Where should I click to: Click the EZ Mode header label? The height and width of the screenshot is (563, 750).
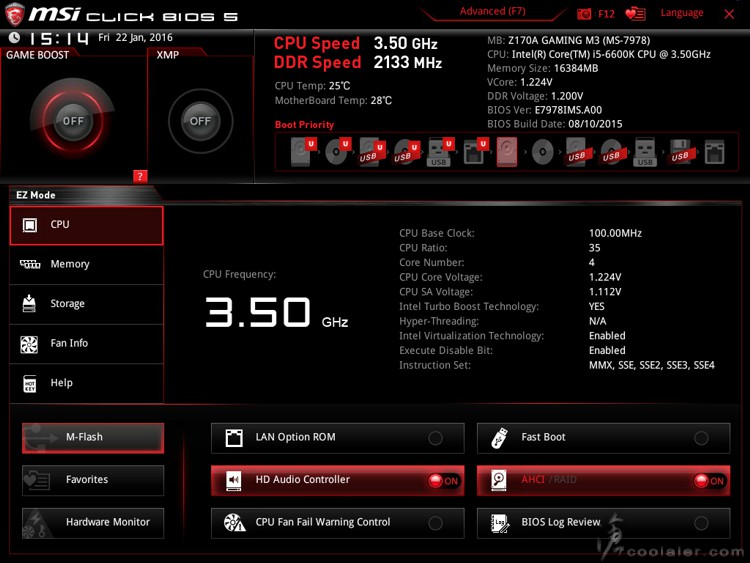(x=36, y=195)
